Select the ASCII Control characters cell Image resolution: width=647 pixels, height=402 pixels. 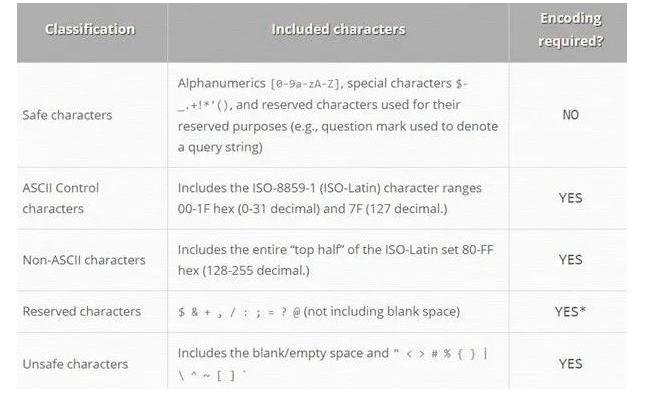[61, 198]
